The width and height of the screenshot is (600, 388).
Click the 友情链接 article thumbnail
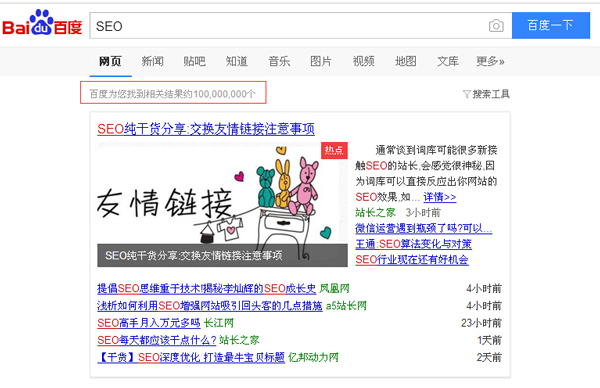(x=222, y=205)
